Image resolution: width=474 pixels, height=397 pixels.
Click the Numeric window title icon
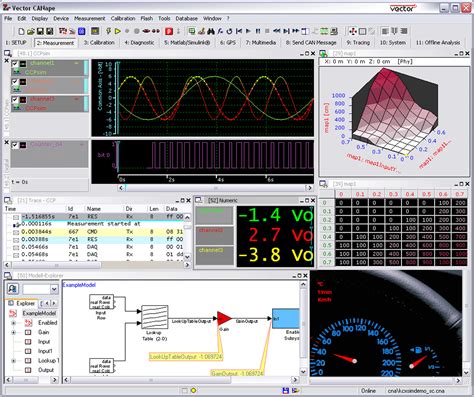[199, 200]
